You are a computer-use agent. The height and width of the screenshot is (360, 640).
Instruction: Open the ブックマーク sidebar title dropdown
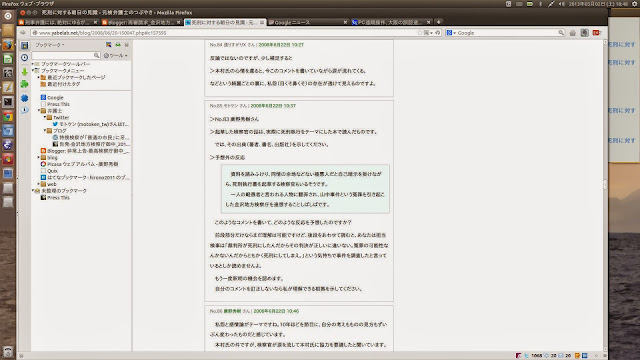pos(50,45)
